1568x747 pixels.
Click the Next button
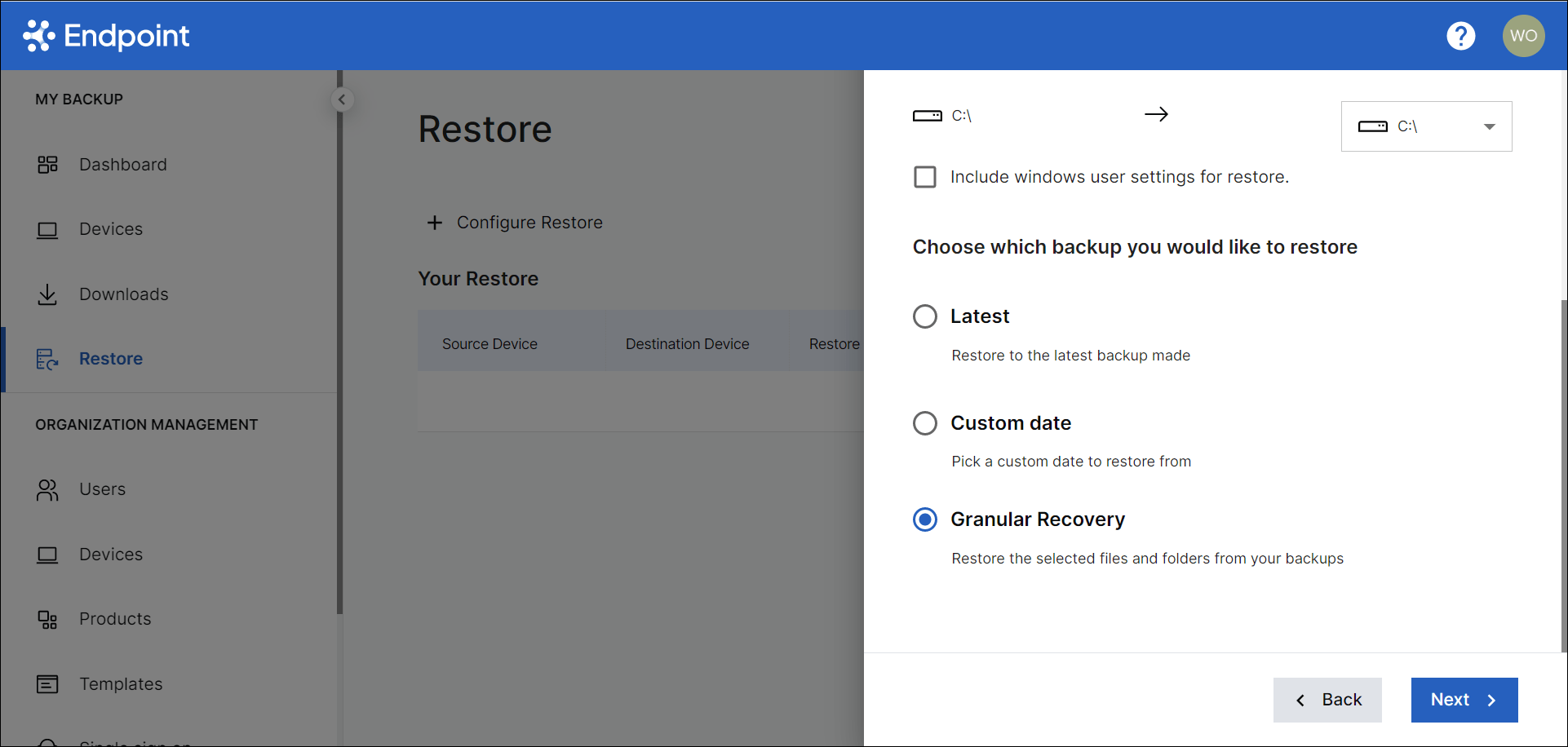point(1464,700)
